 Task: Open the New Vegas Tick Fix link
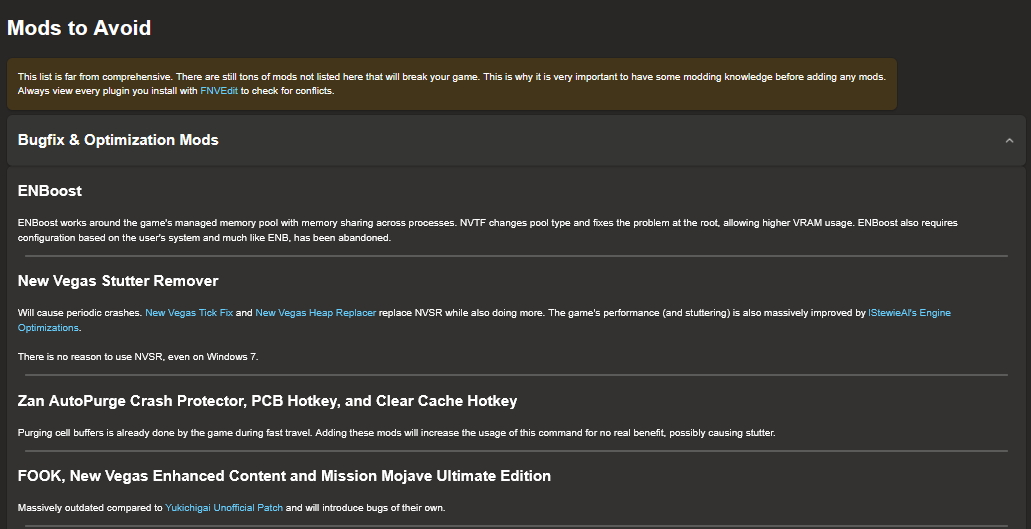tap(189, 313)
